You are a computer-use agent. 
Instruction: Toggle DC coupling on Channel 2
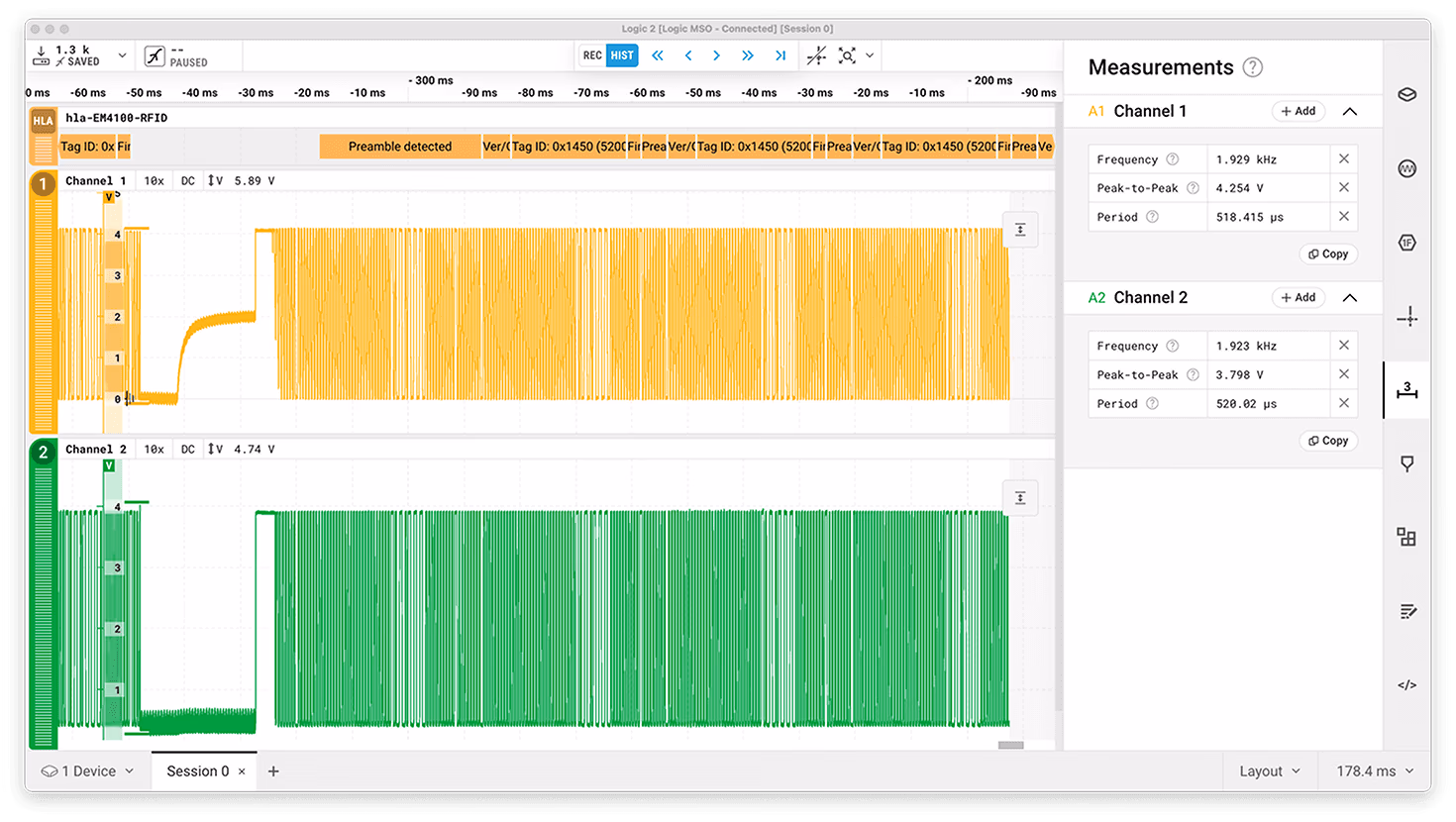coord(187,449)
